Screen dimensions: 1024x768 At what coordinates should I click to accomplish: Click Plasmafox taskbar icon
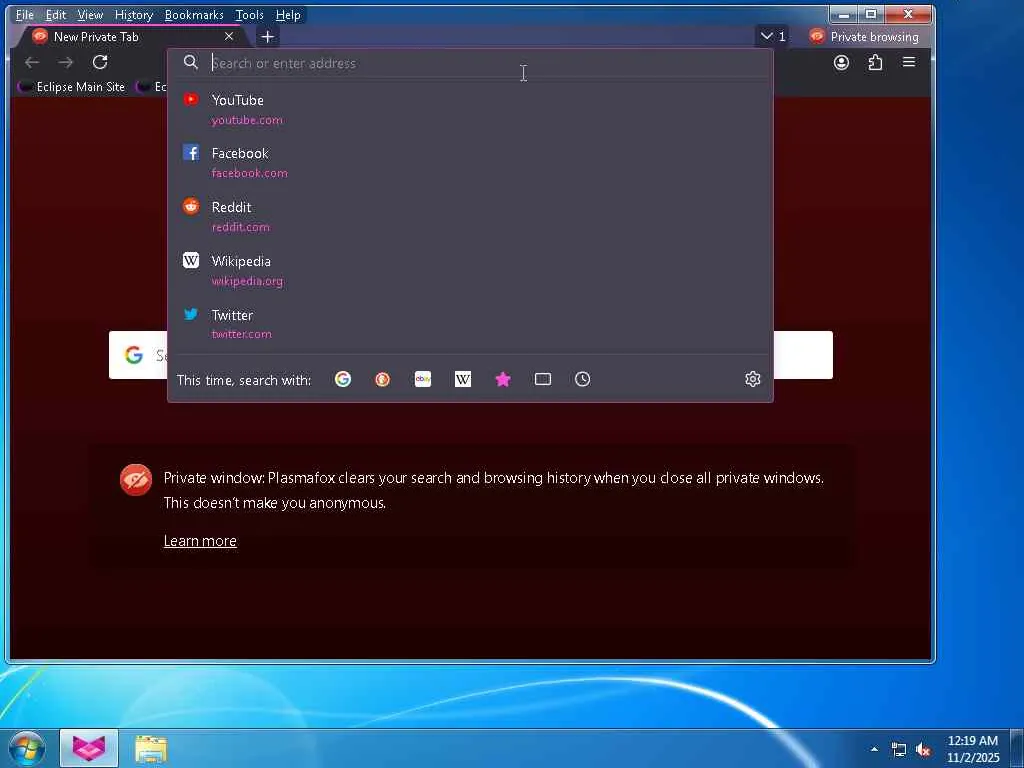coord(89,748)
